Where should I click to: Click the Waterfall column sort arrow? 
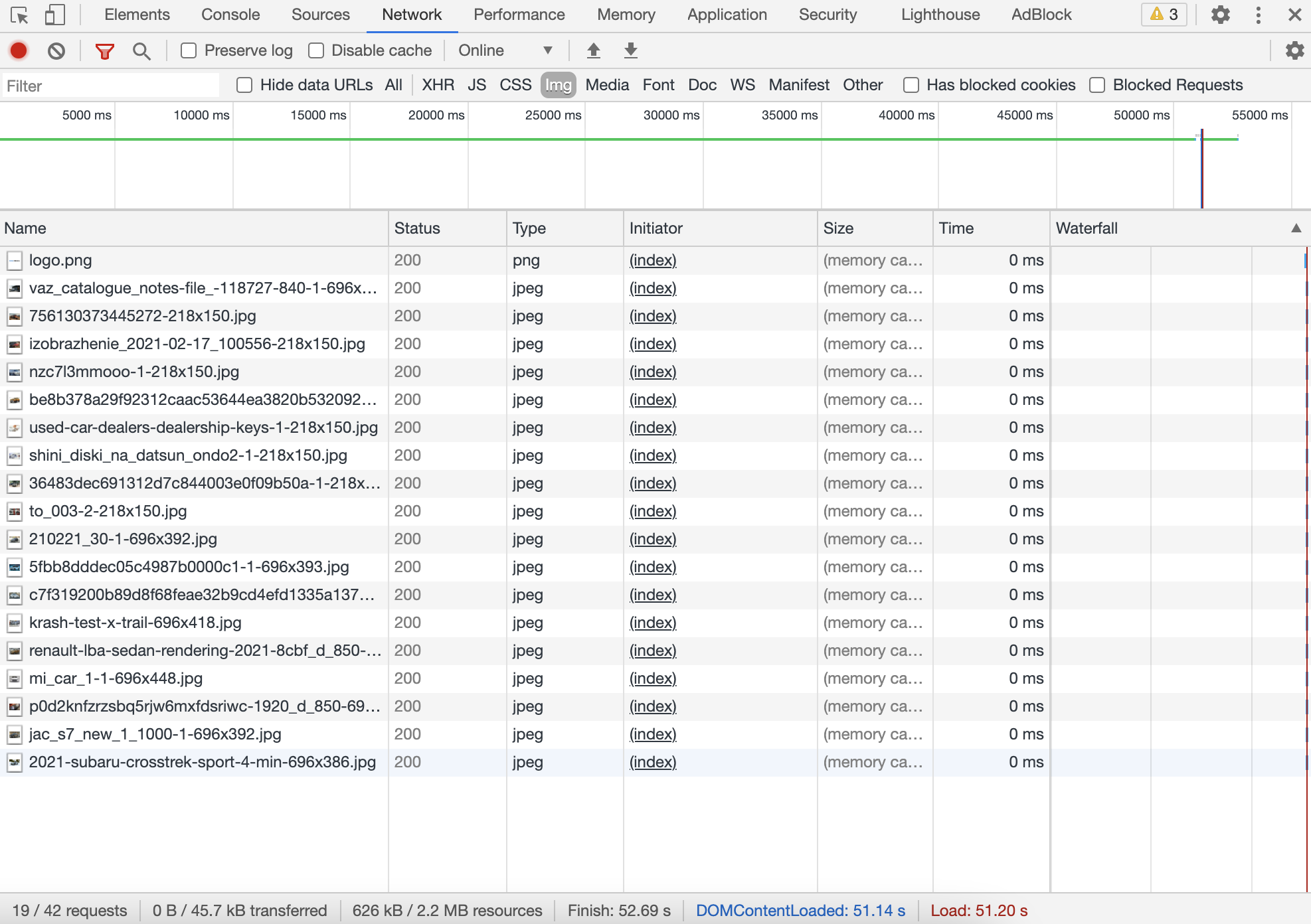click(1296, 228)
